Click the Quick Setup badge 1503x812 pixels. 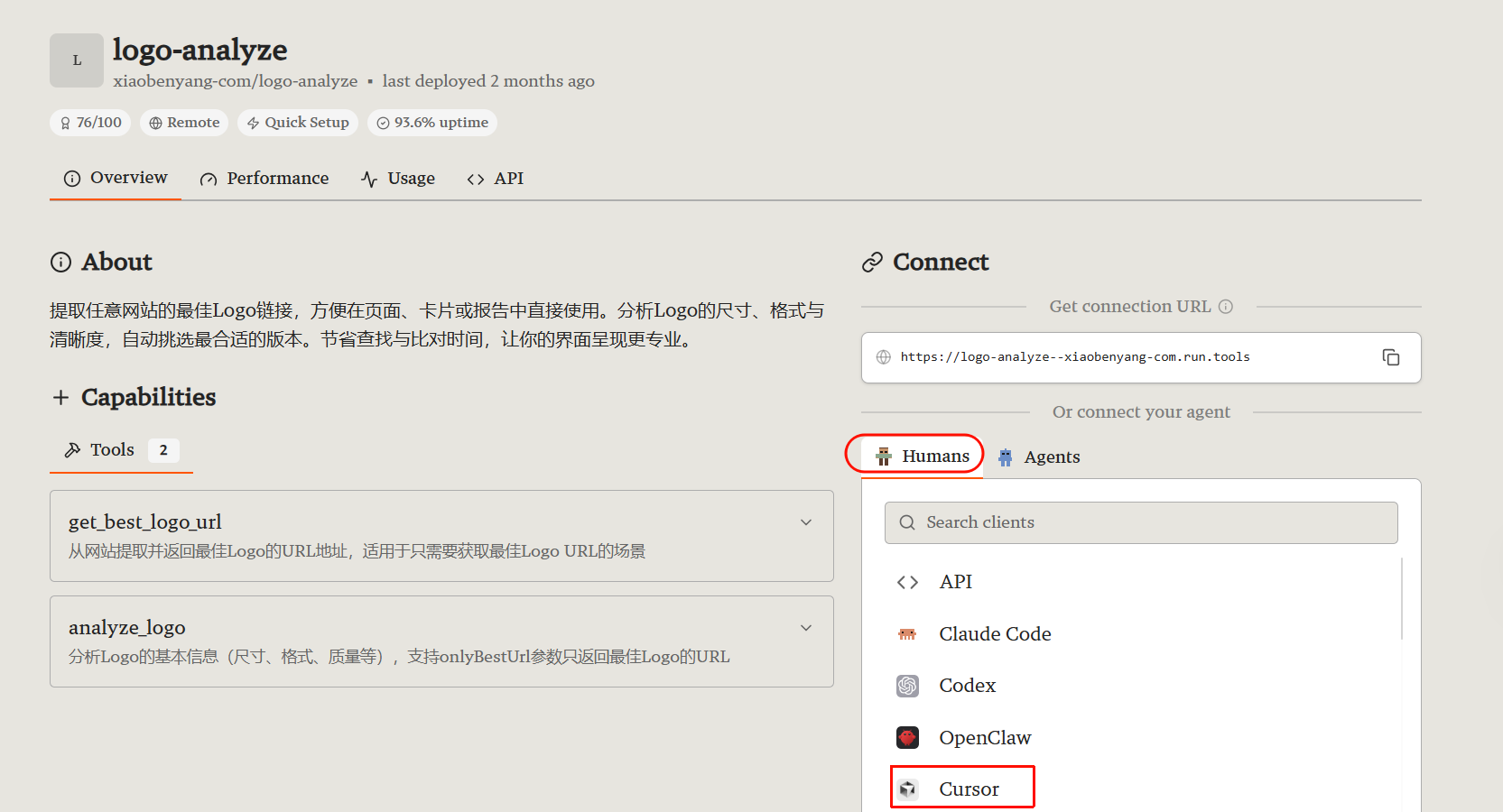(298, 123)
